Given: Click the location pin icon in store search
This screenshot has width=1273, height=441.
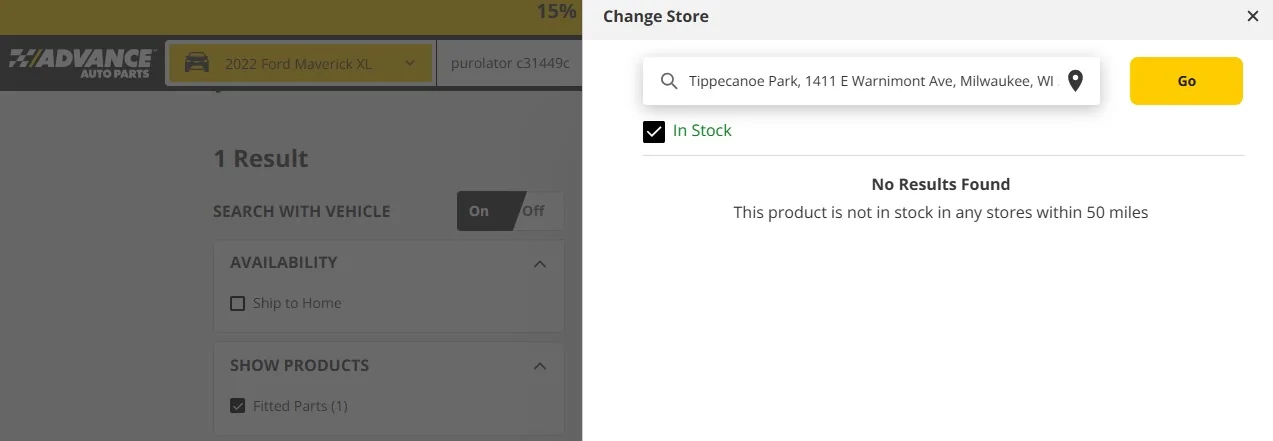Looking at the screenshot, I should (x=1075, y=81).
